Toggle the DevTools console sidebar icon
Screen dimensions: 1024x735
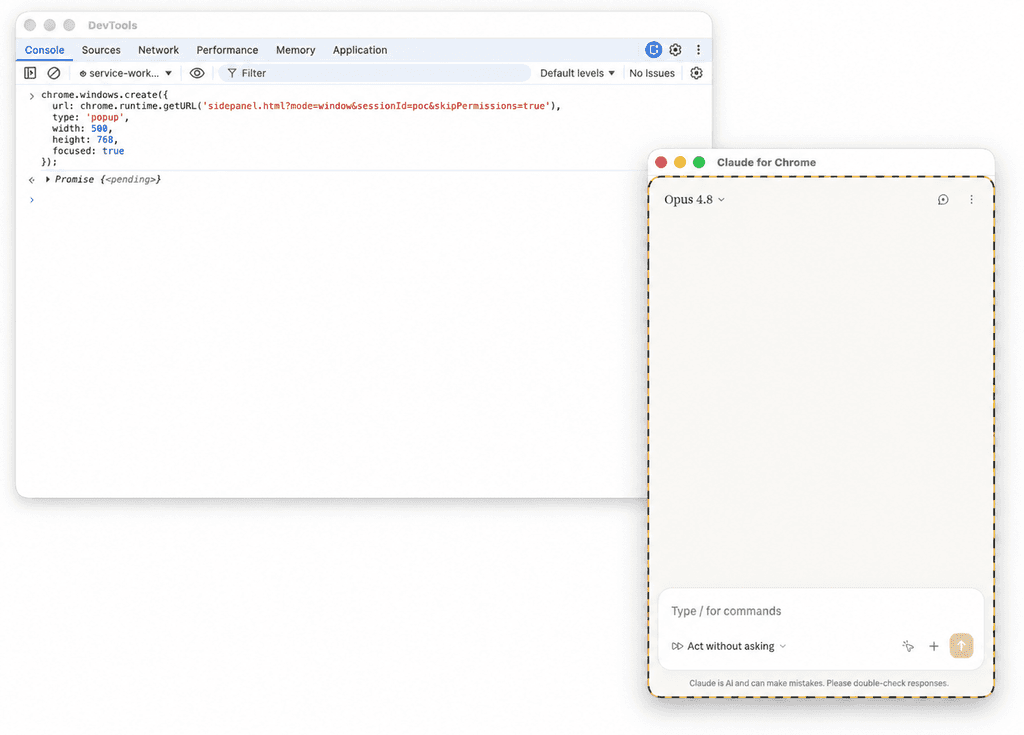click(30, 73)
